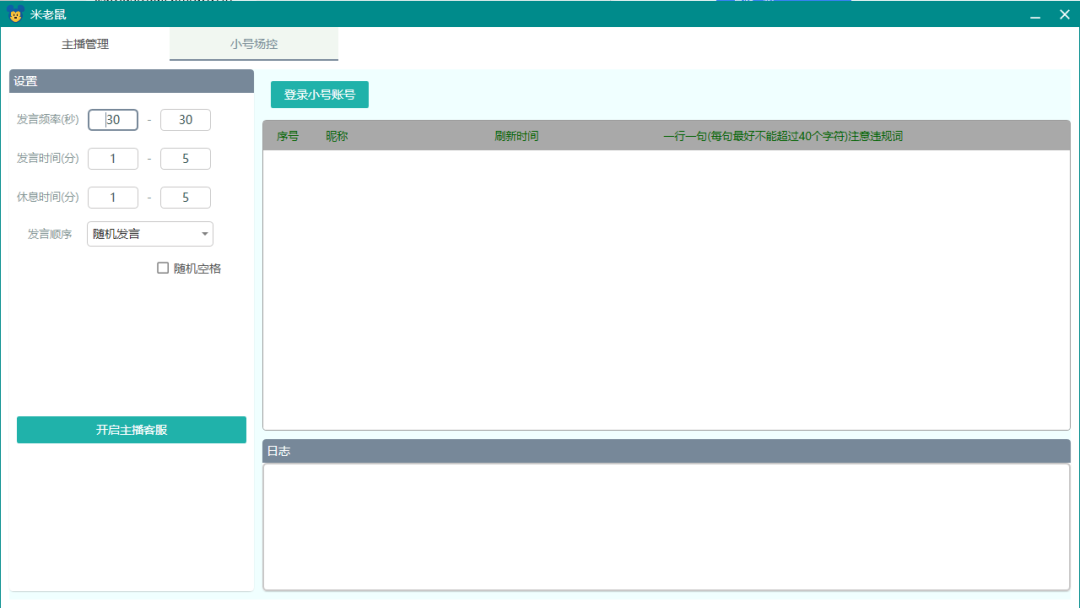Image resolution: width=1080 pixels, height=608 pixels.
Task: Click the 一行一句 message column header
Action: click(x=782, y=136)
